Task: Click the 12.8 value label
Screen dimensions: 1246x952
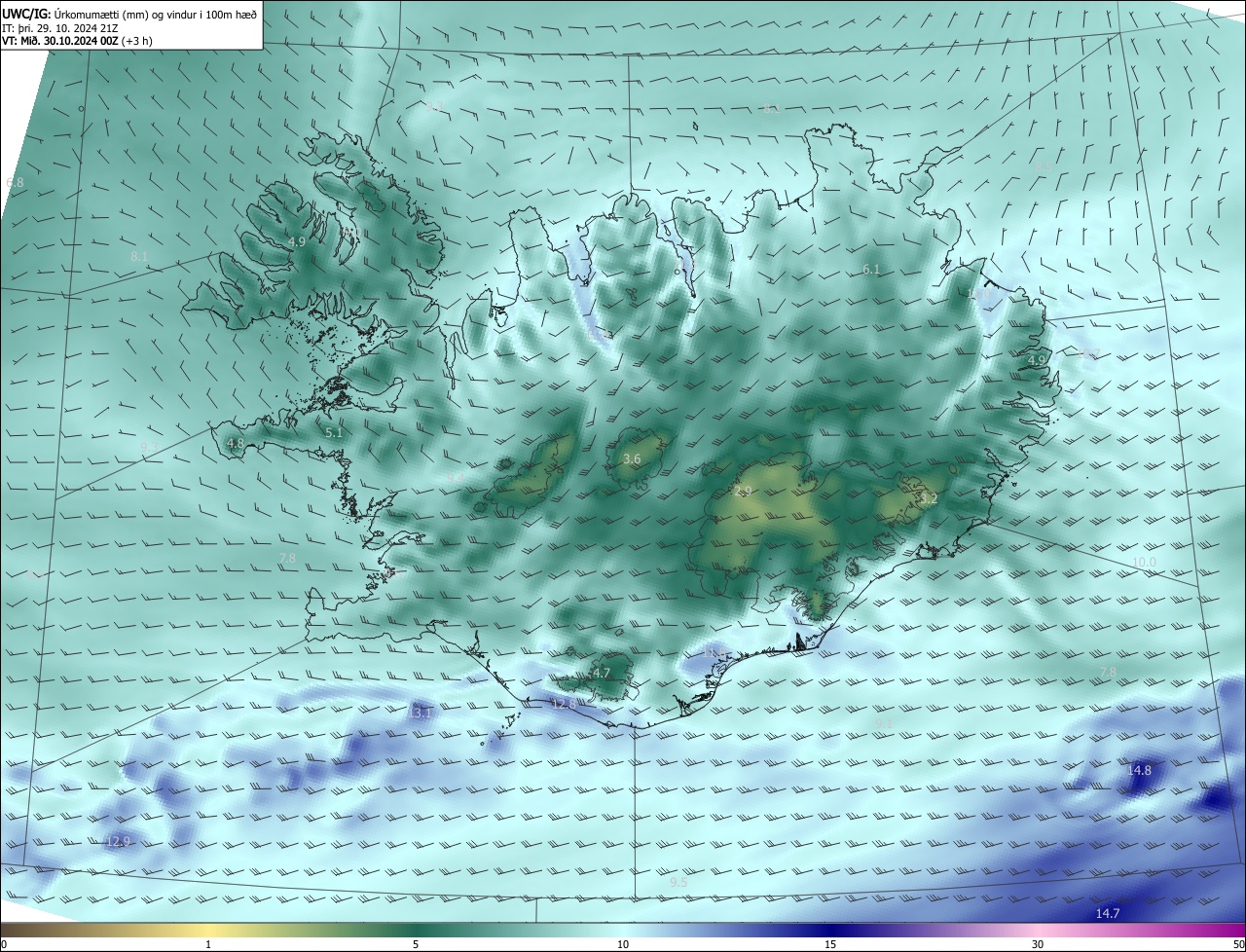Action: (565, 703)
